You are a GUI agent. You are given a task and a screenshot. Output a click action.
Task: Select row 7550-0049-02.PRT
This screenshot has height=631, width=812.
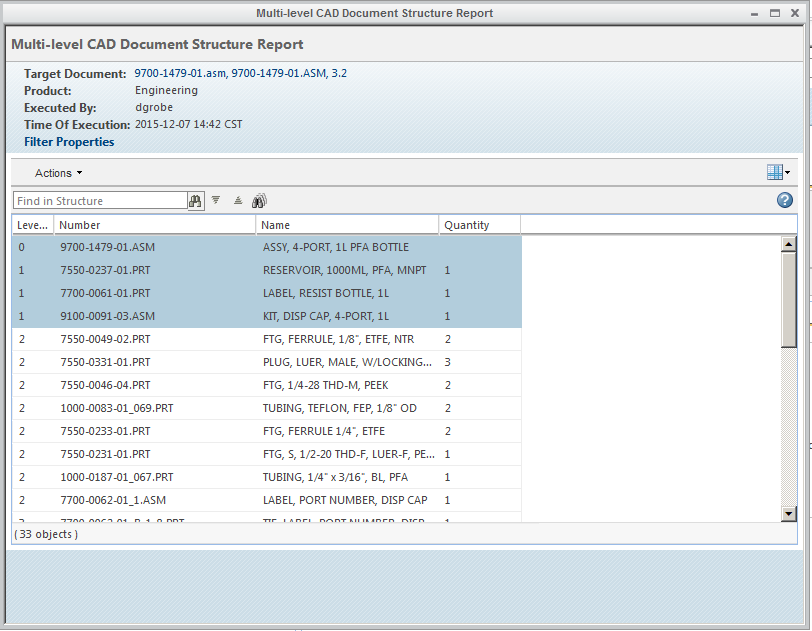pos(267,339)
